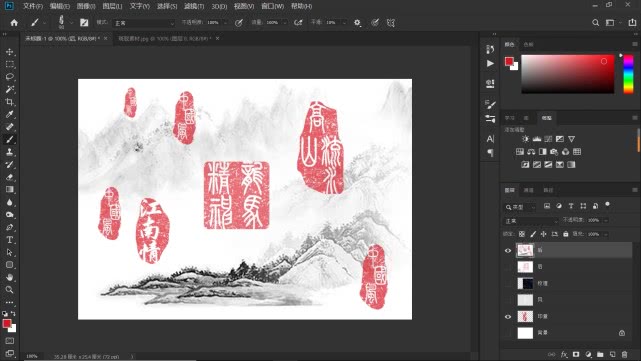Open the History panel icon
The width and height of the screenshot is (641, 361).
490,49
